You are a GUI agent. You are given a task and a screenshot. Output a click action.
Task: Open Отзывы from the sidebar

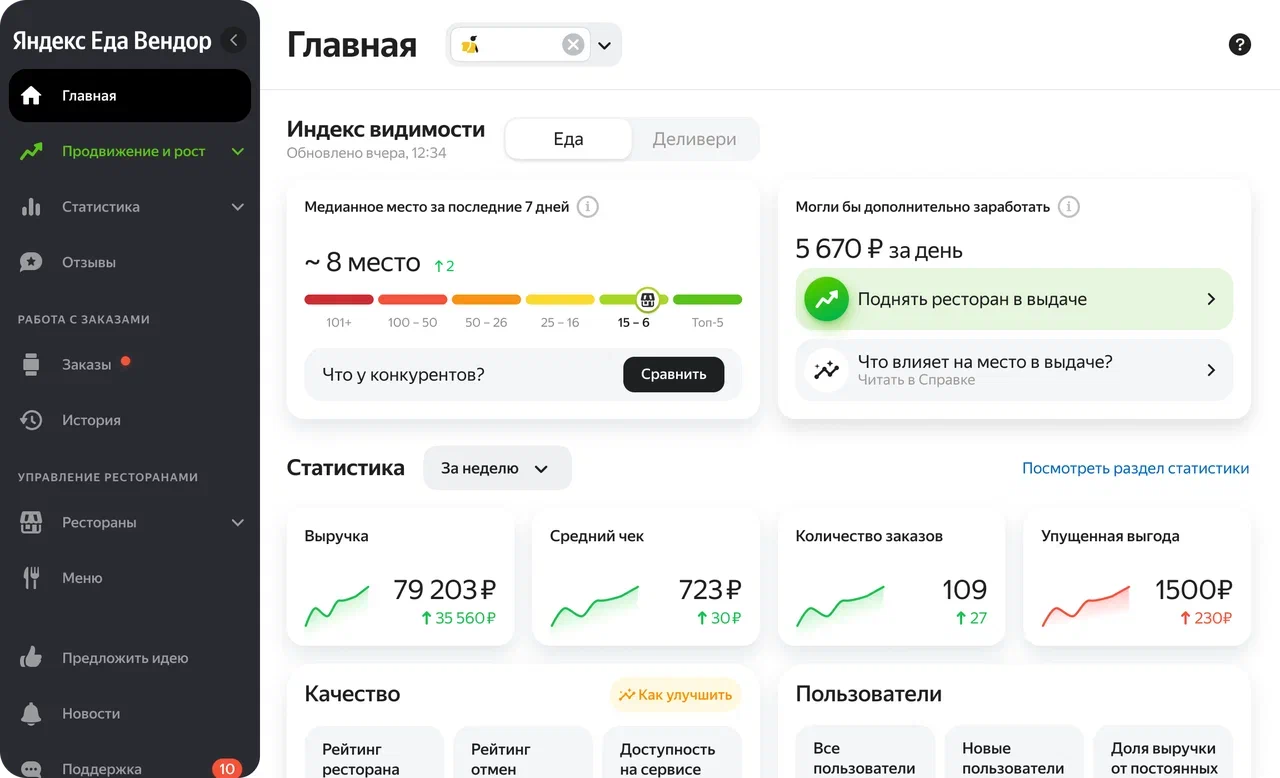click(89, 262)
